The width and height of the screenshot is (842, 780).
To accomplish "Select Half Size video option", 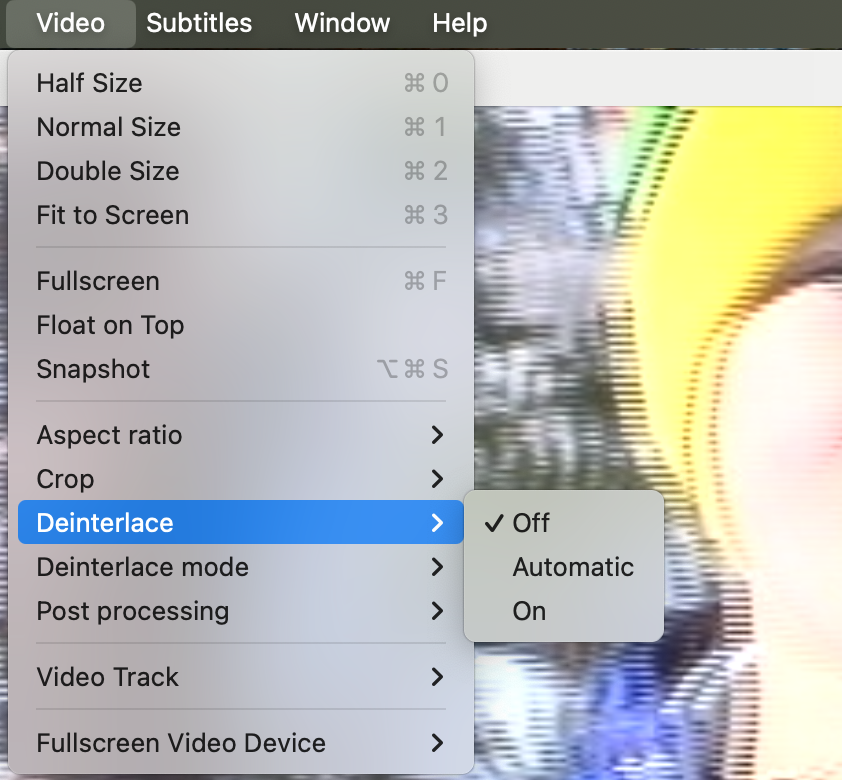I will [89, 83].
